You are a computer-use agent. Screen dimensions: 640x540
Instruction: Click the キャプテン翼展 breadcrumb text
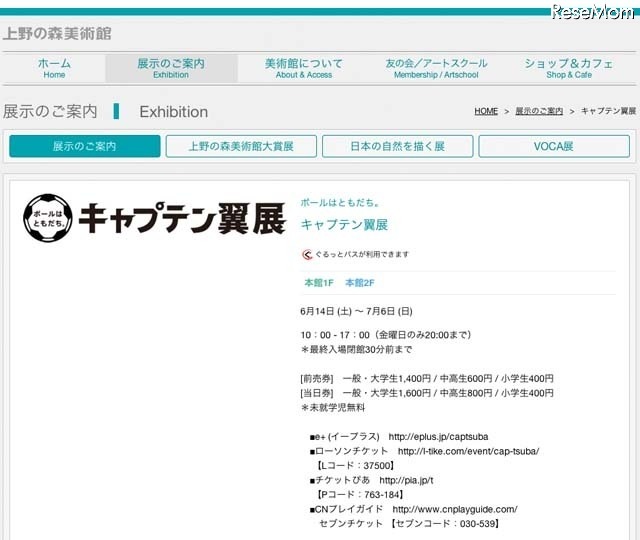609,111
